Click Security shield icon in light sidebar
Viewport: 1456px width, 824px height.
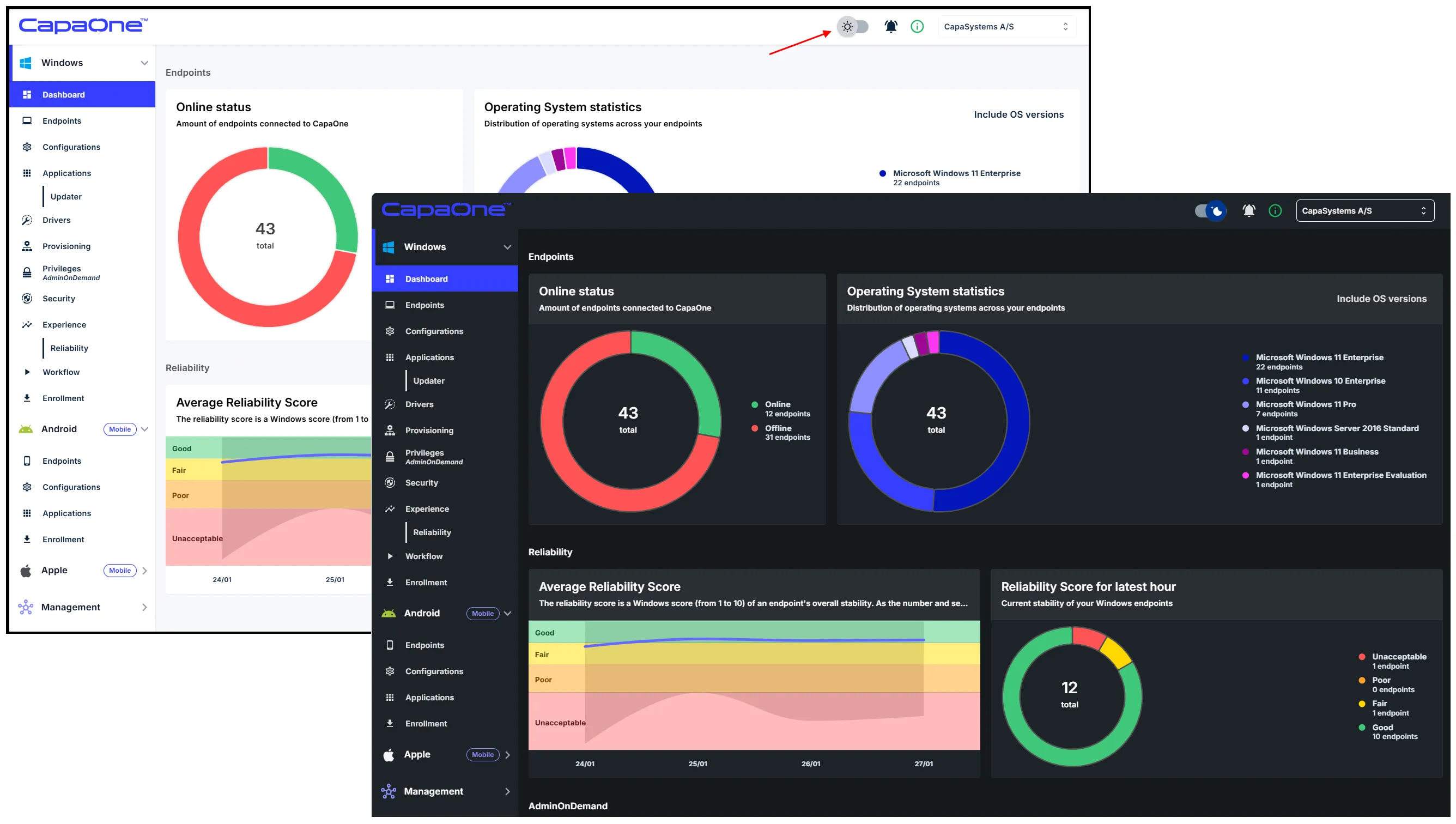pos(27,298)
